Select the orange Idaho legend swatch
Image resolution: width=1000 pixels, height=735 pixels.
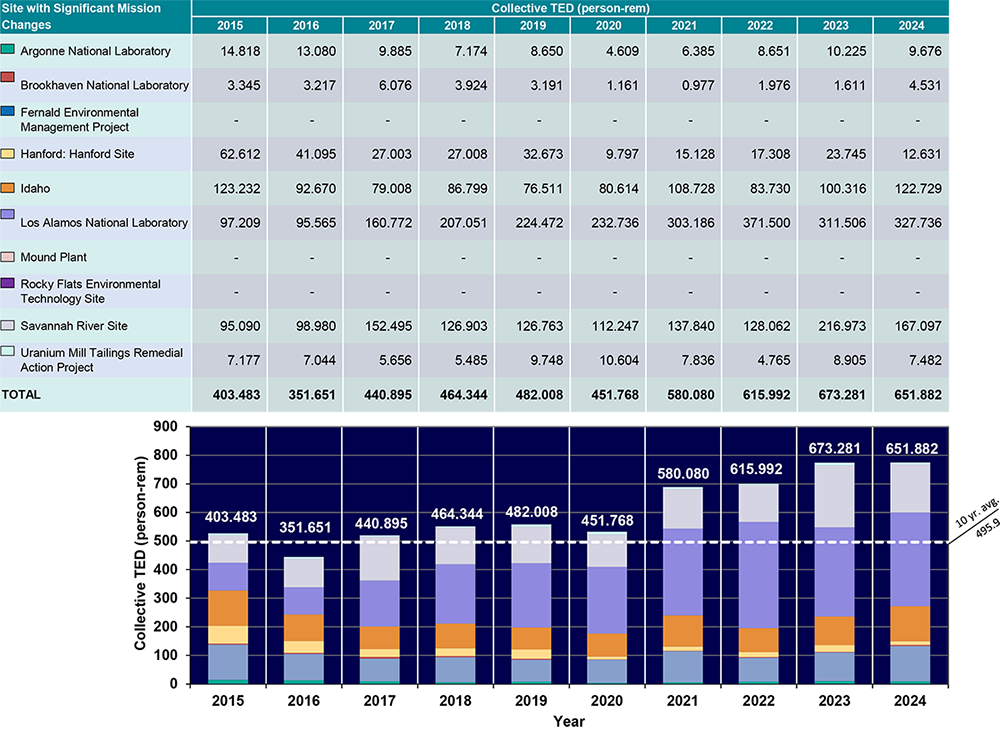(8, 188)
